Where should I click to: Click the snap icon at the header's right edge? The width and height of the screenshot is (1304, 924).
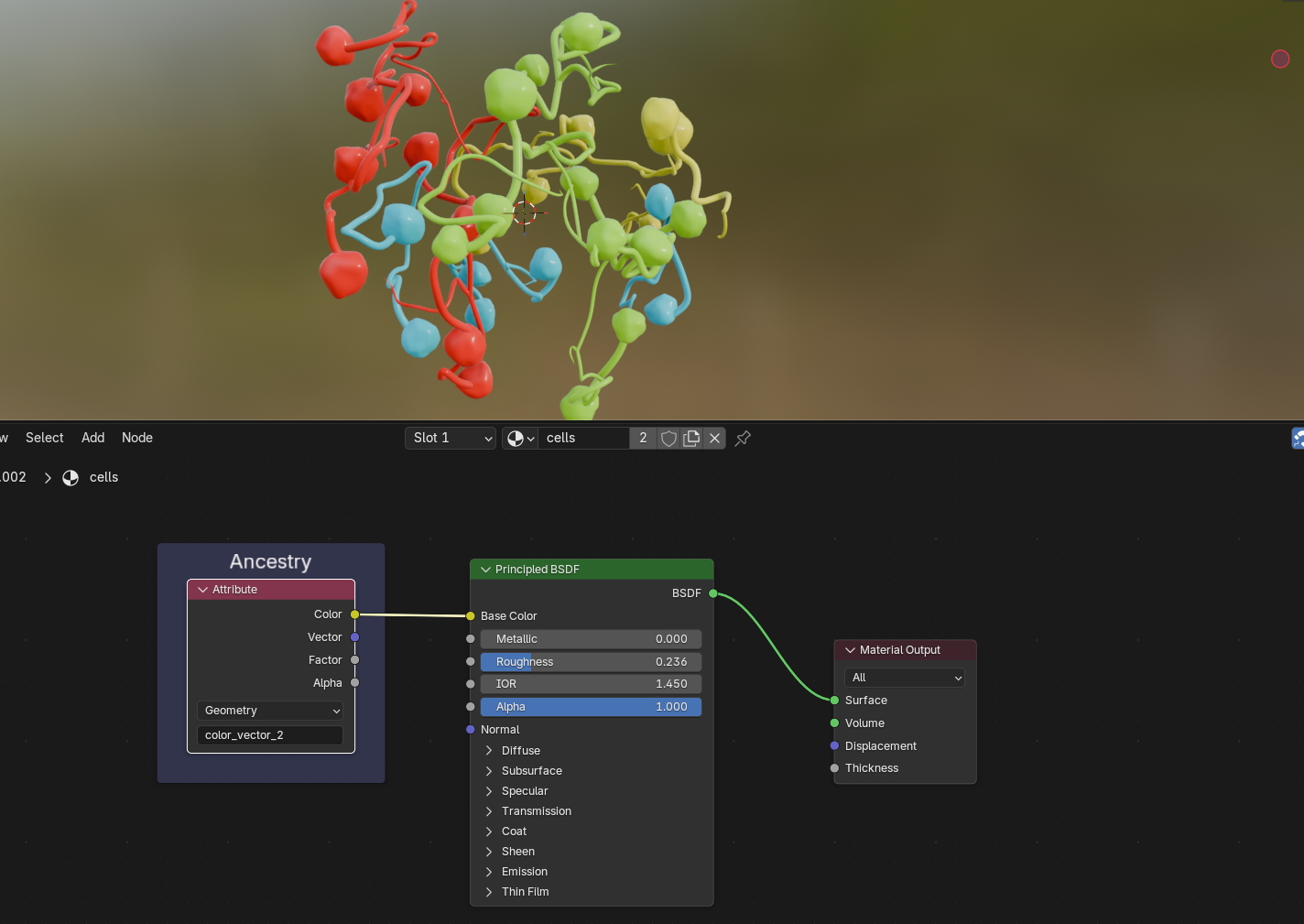point(1298,439)
